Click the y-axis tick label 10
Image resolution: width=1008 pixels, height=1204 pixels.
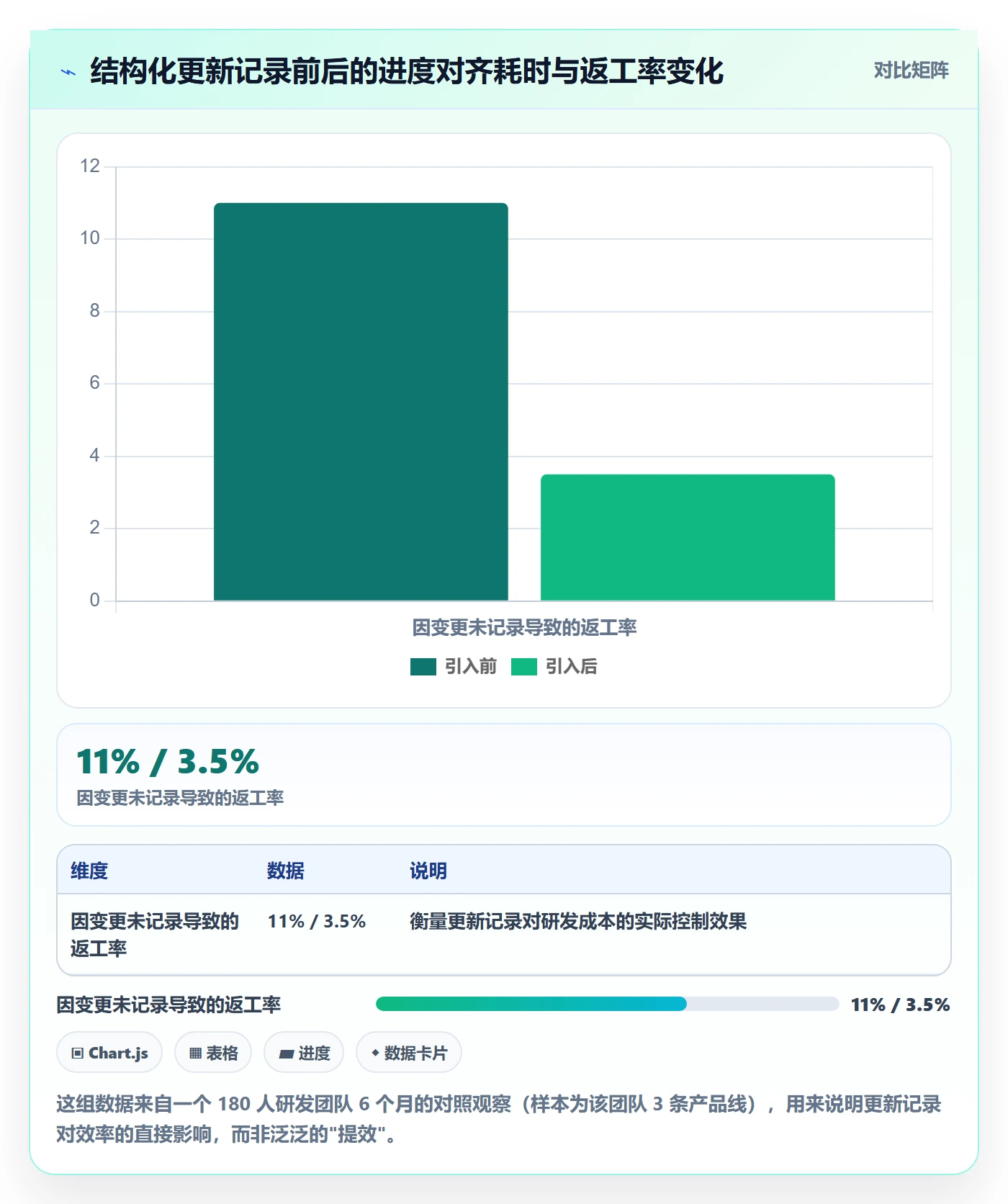click(x=90, y=238)
